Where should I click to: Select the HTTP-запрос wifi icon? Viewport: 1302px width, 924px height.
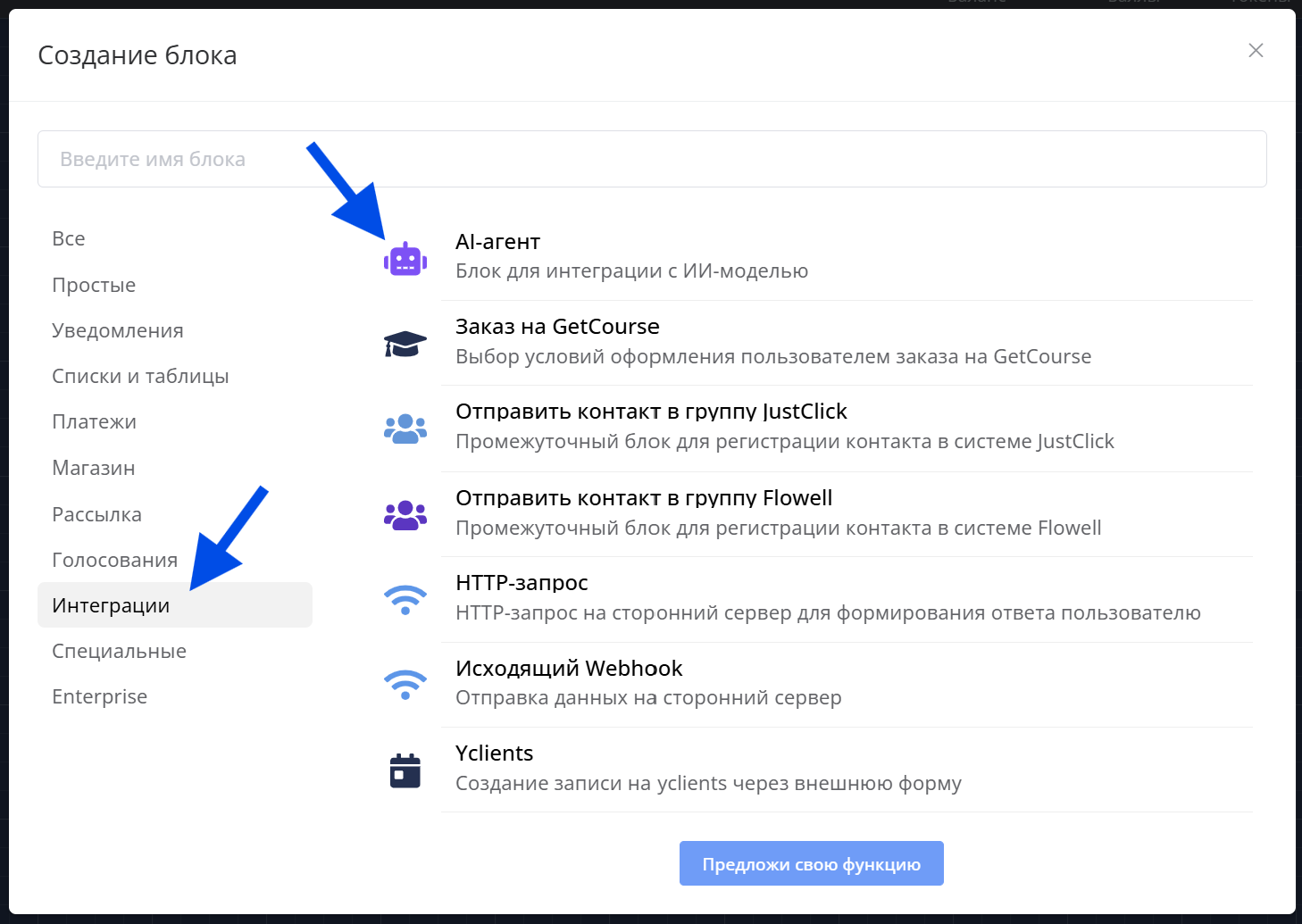(405, 600)
